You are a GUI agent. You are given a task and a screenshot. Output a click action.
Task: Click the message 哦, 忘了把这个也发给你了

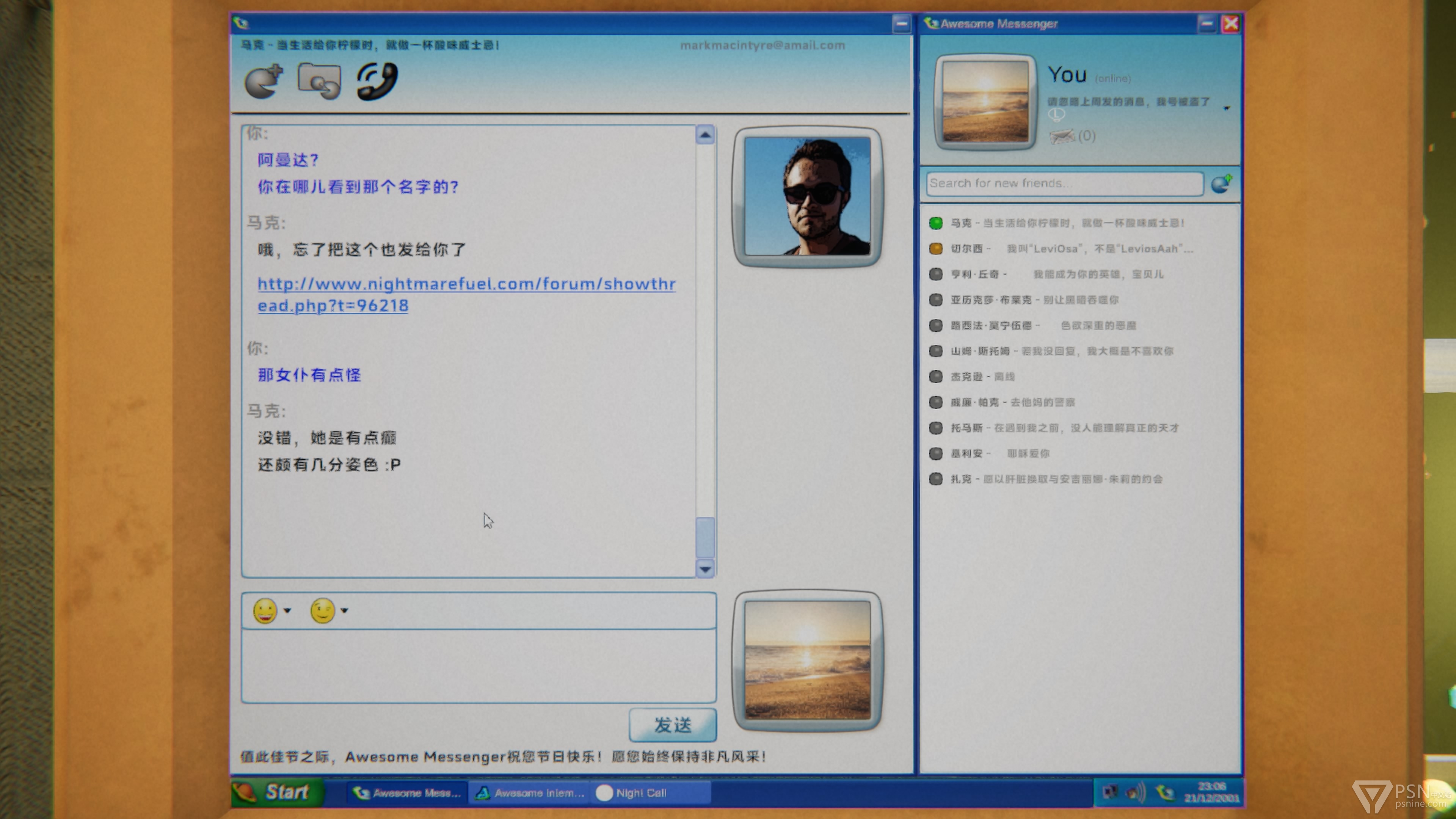(x=362, y=250)
